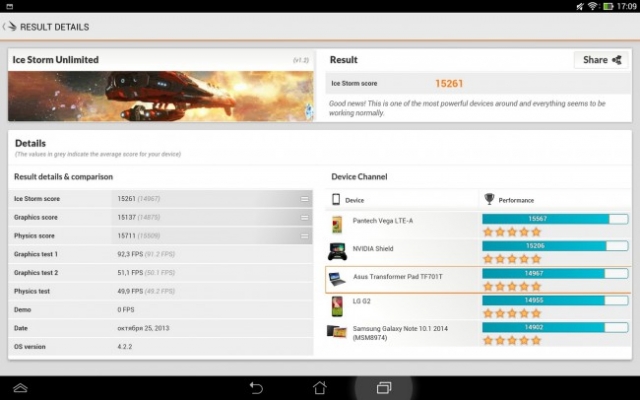Screen dimensions: 640x400
Task: Click the LG G2 star rating
Action: [512, 313]
